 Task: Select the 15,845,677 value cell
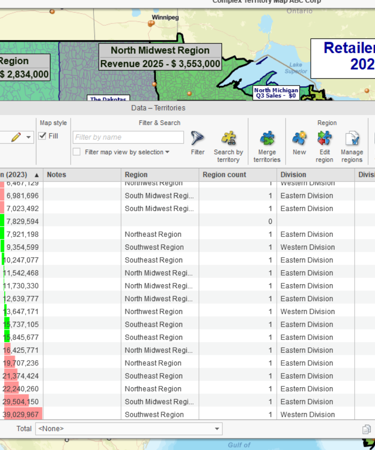pyautogui.click(x=21, y=337)
